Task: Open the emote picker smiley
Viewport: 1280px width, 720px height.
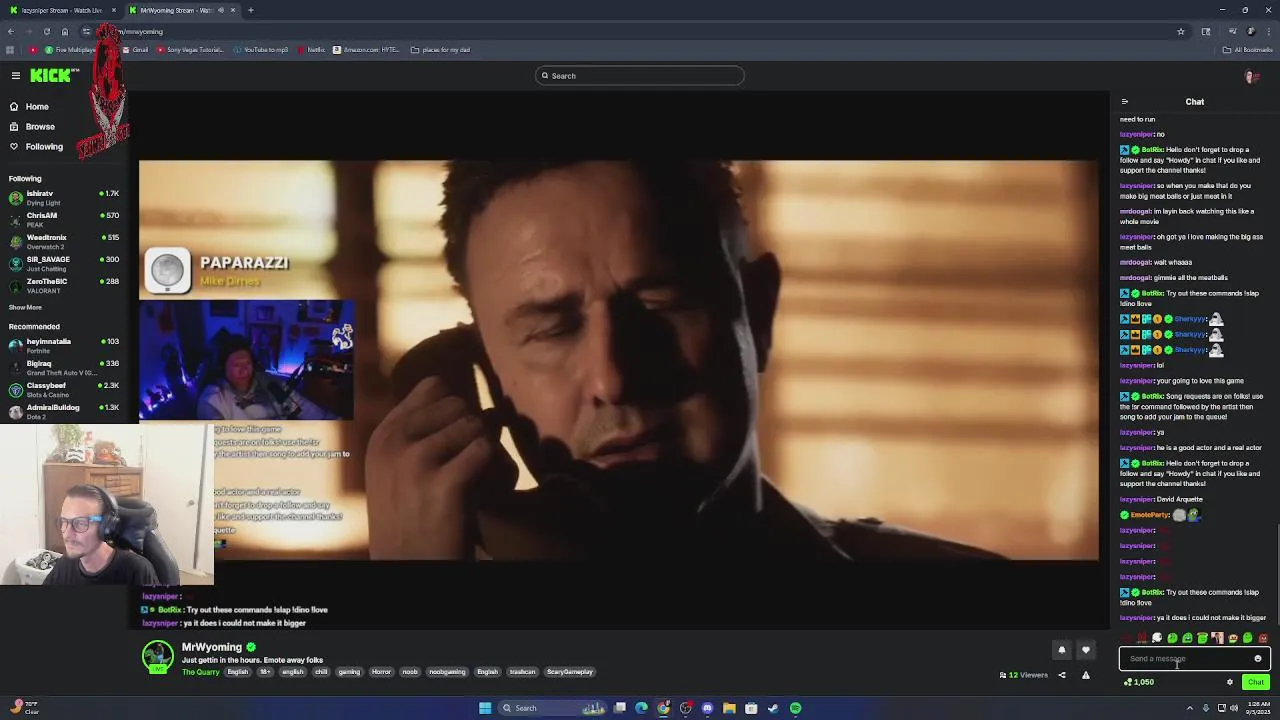Action: [1258, 658]
